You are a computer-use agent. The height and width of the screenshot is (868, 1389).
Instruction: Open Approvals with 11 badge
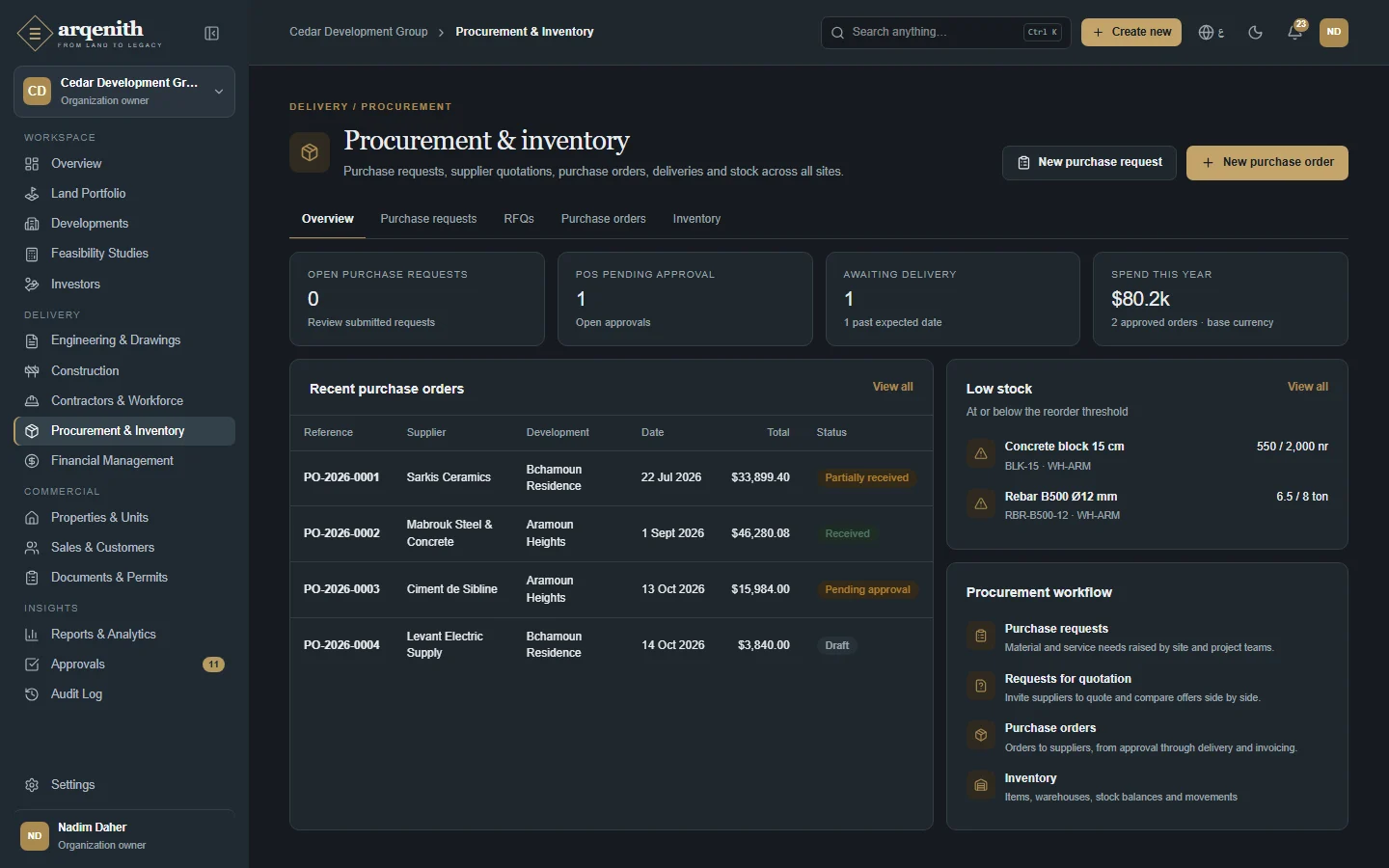[x=124, y=665]
